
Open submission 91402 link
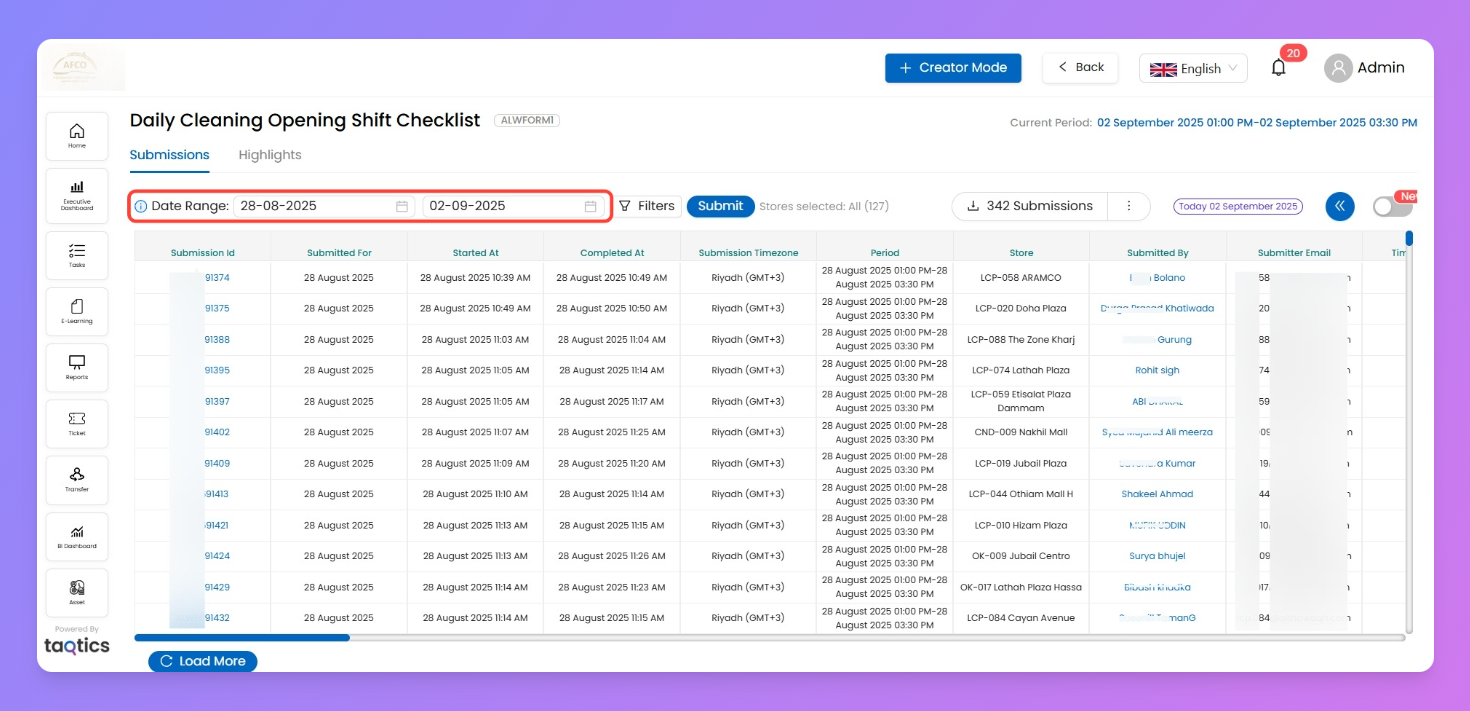click(x=217, y=433)
